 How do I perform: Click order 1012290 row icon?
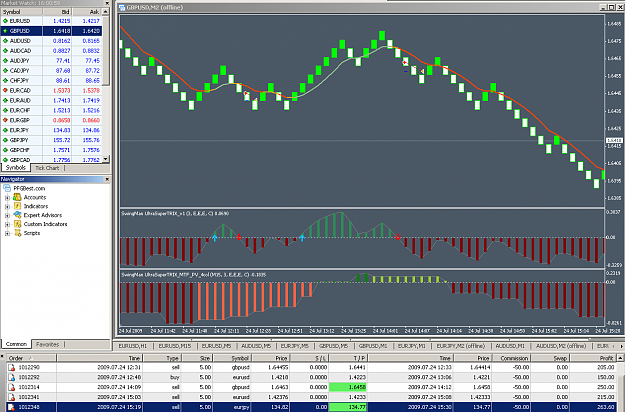(12, 367)
